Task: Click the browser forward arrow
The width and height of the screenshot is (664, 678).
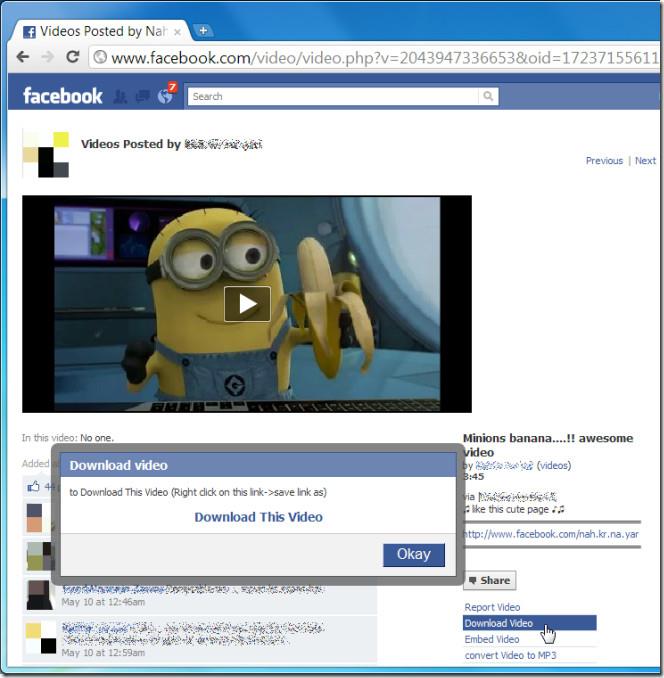Action: (47, 57)
